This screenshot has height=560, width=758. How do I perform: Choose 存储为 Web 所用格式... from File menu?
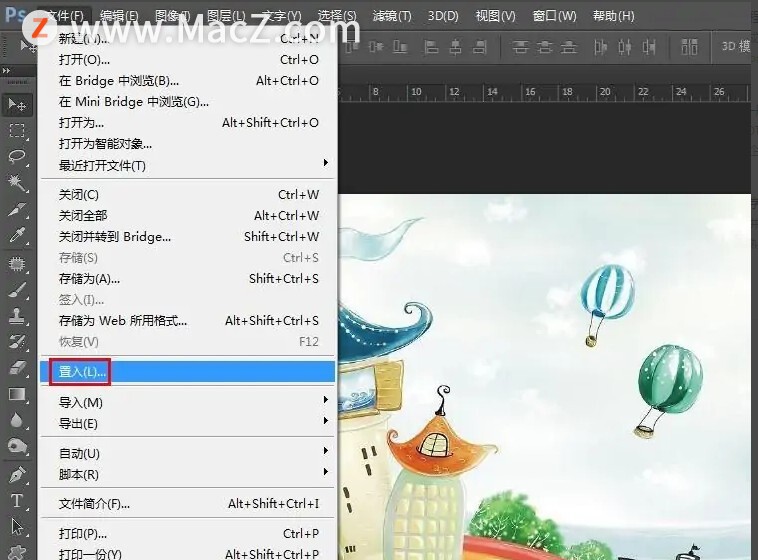pyautogui.click(x=123, y=321)
